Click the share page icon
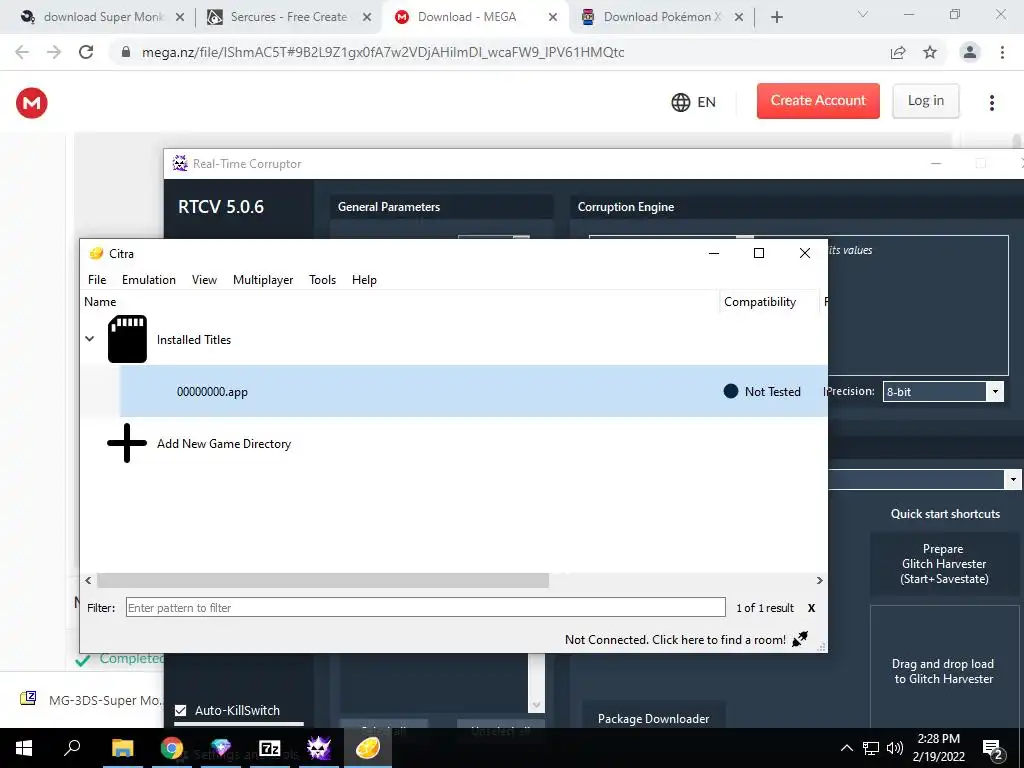This screenshot has height=768, width=1024. pos(898,52)
